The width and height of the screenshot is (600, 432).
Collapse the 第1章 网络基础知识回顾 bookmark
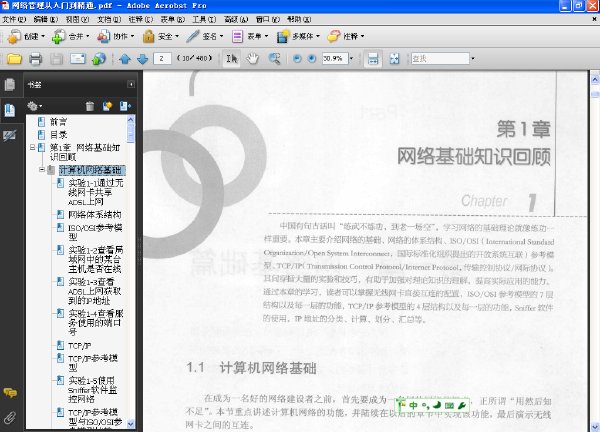33,147
